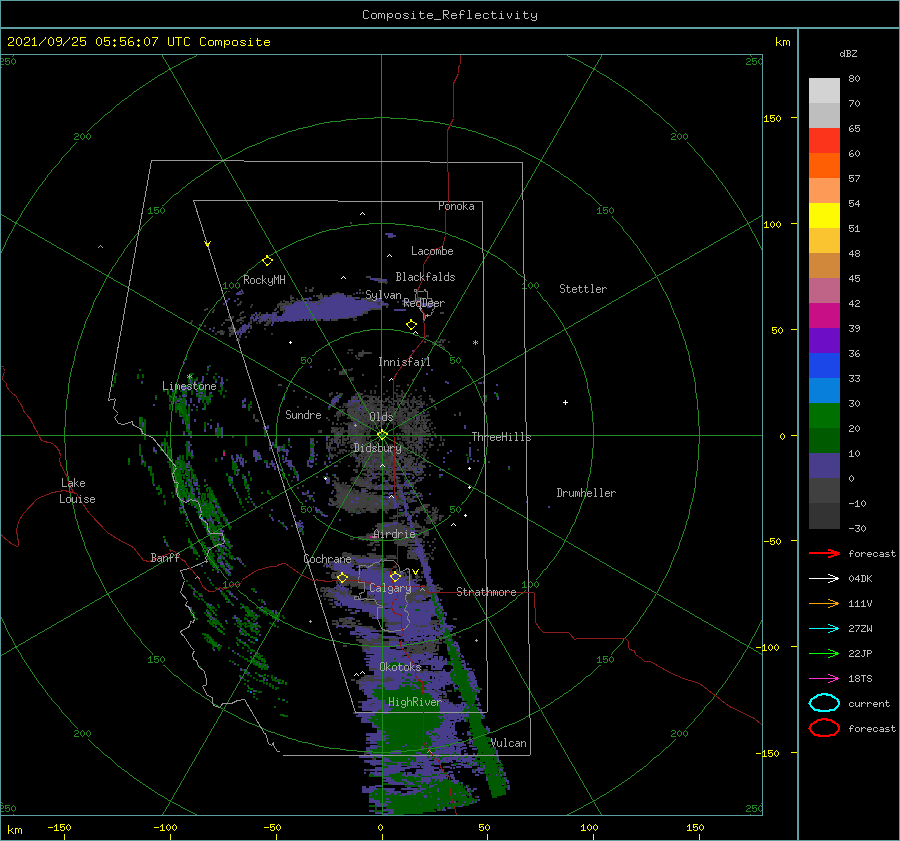Screen dimensions: 900x841
Task: Click the Olds city label
Action: (381, 417)
